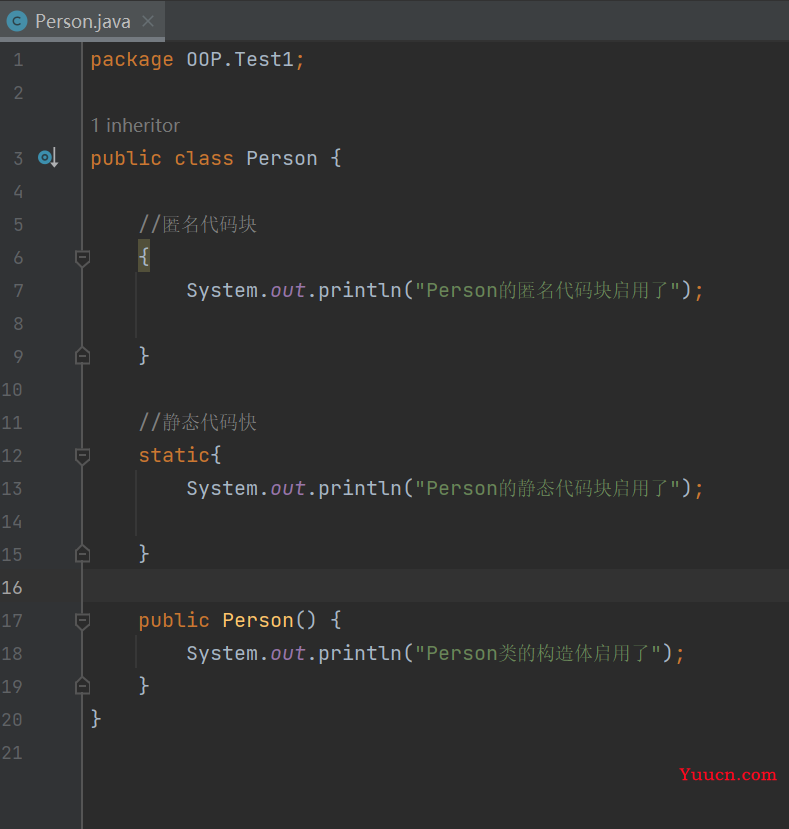Select the Person.java editor tab
Screen dimensions: 789x829
click(x=82, y=21)
